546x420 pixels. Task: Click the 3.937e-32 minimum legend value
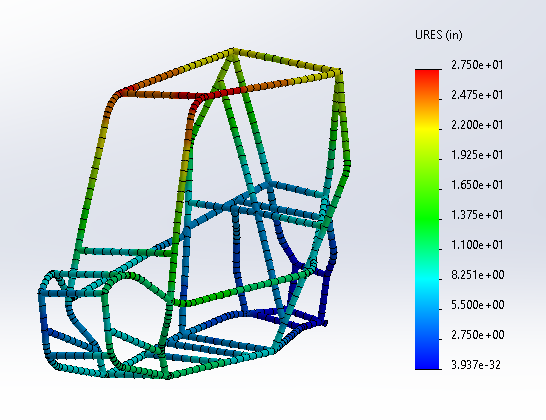pyautogui.click(x=476, y=365)
